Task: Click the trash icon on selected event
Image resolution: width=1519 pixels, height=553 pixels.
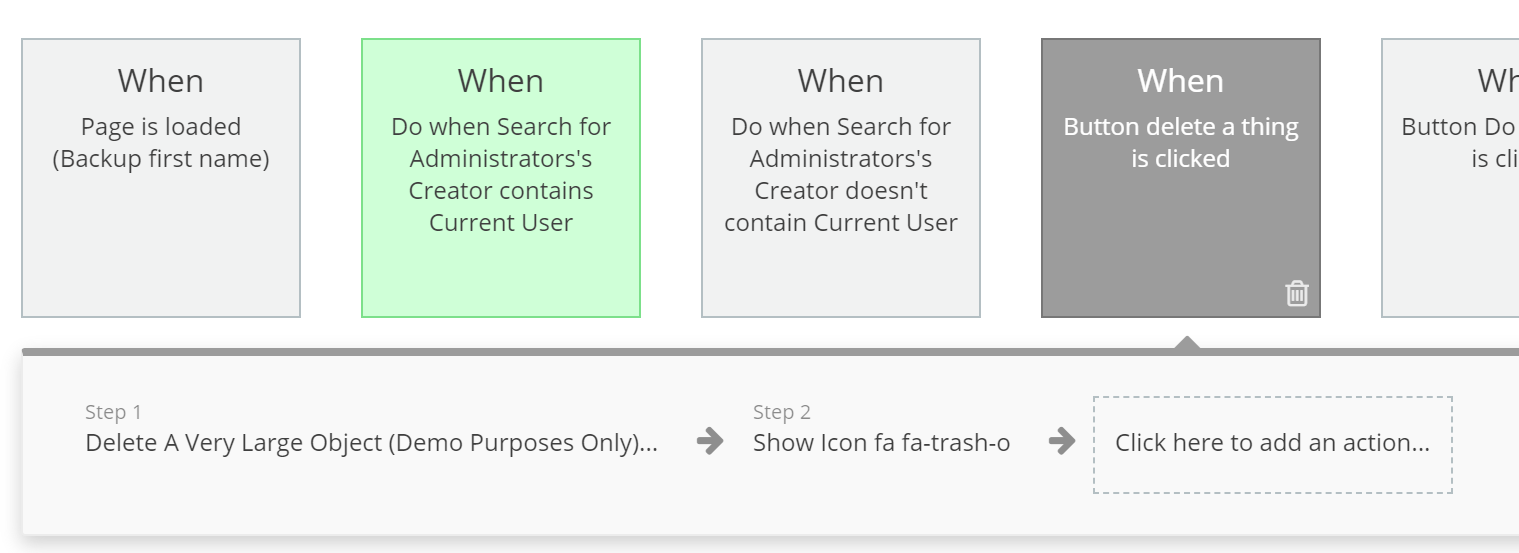Action: click(x=1297, y=293)
